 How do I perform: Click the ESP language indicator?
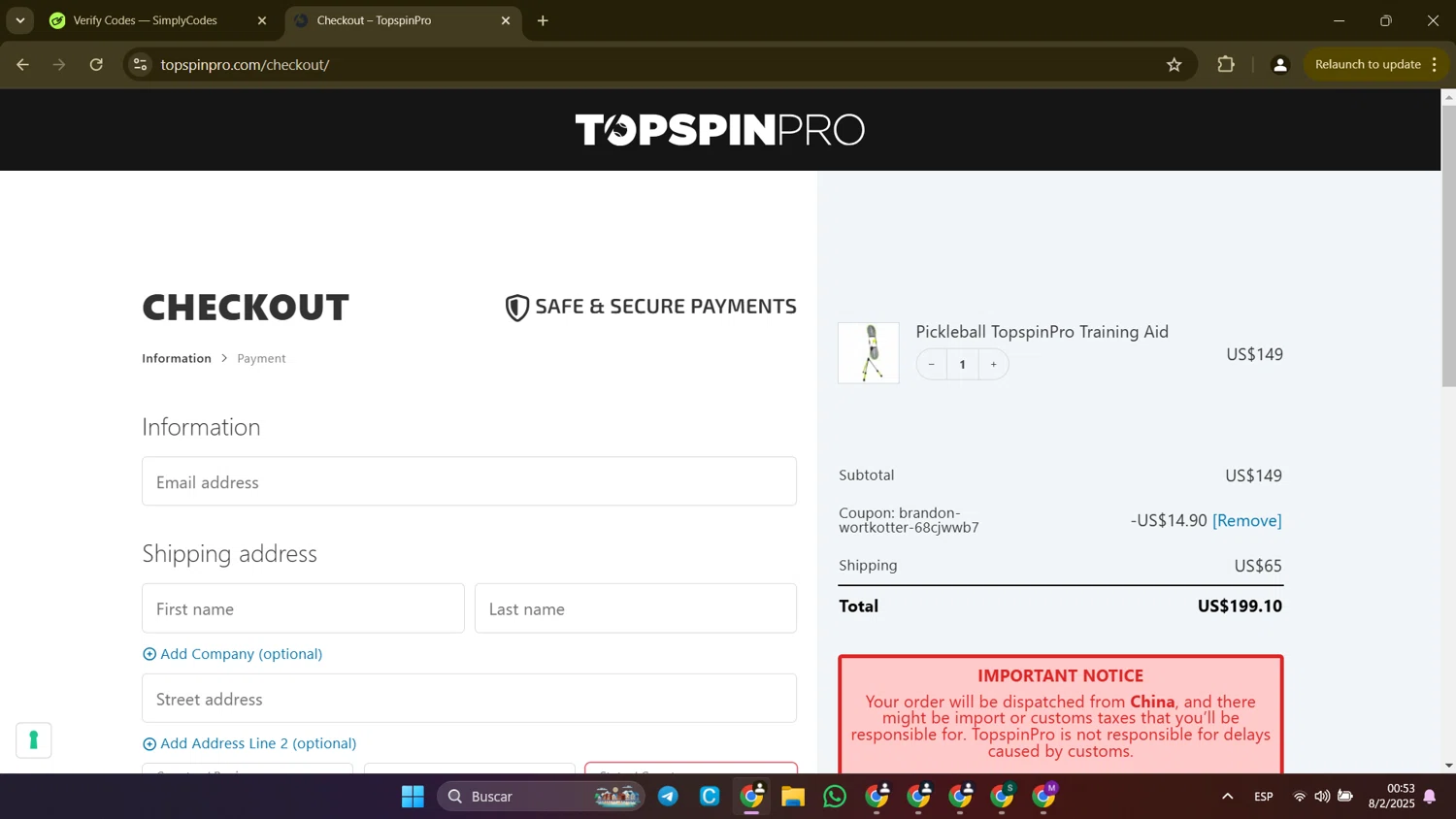point(1264,797)
